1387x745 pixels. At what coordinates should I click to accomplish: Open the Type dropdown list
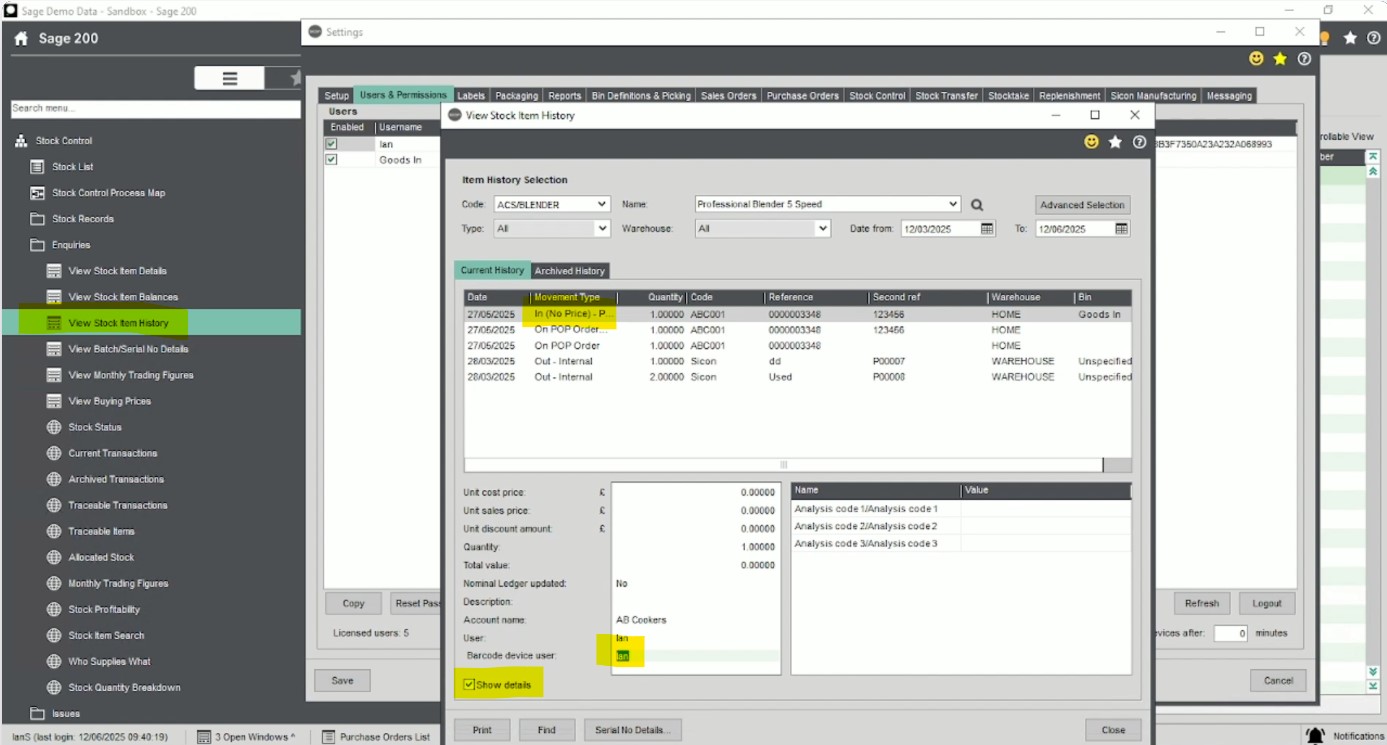601,229
